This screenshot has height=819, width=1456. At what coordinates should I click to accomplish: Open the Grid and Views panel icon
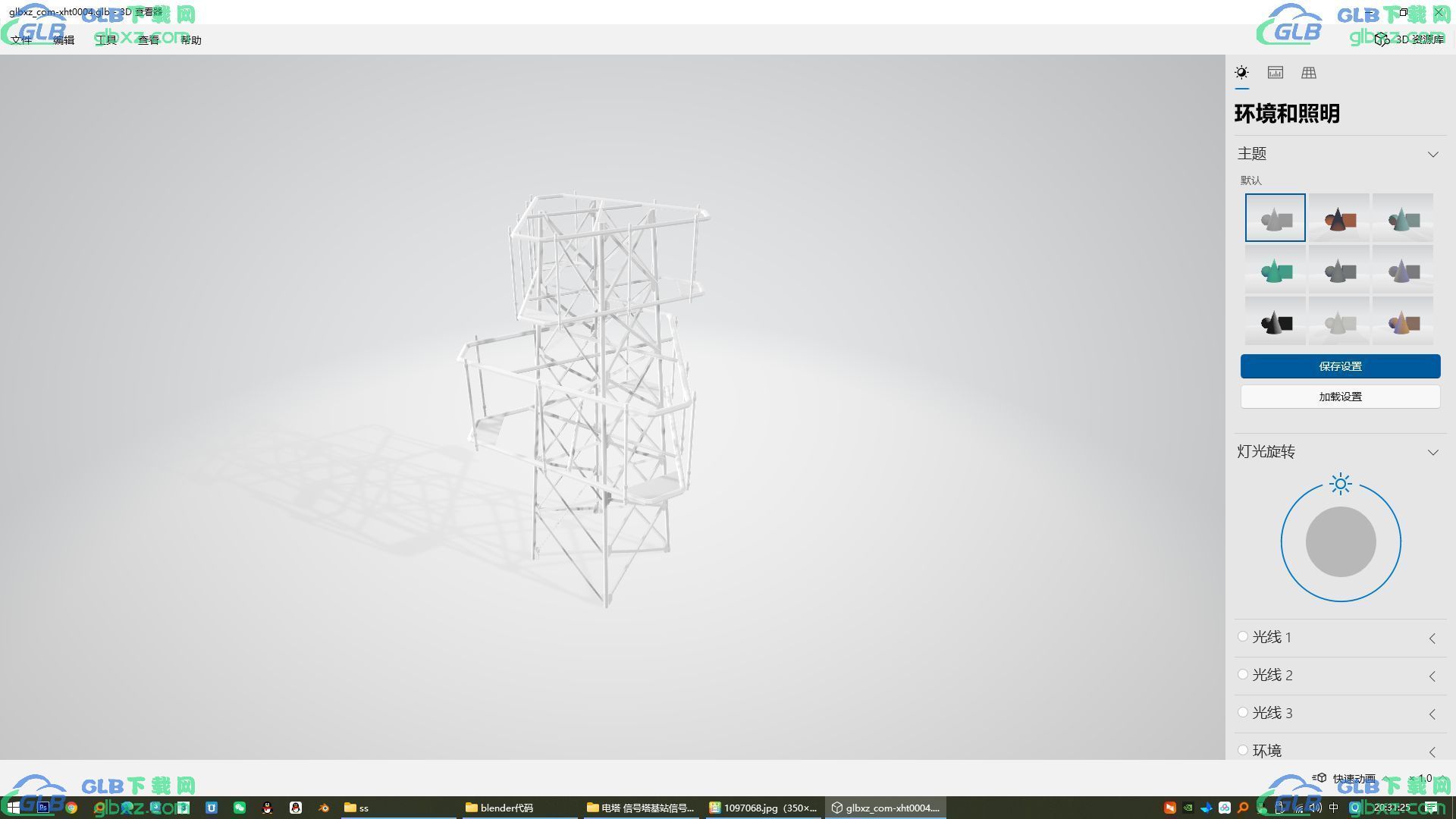tap(1309, 73)
